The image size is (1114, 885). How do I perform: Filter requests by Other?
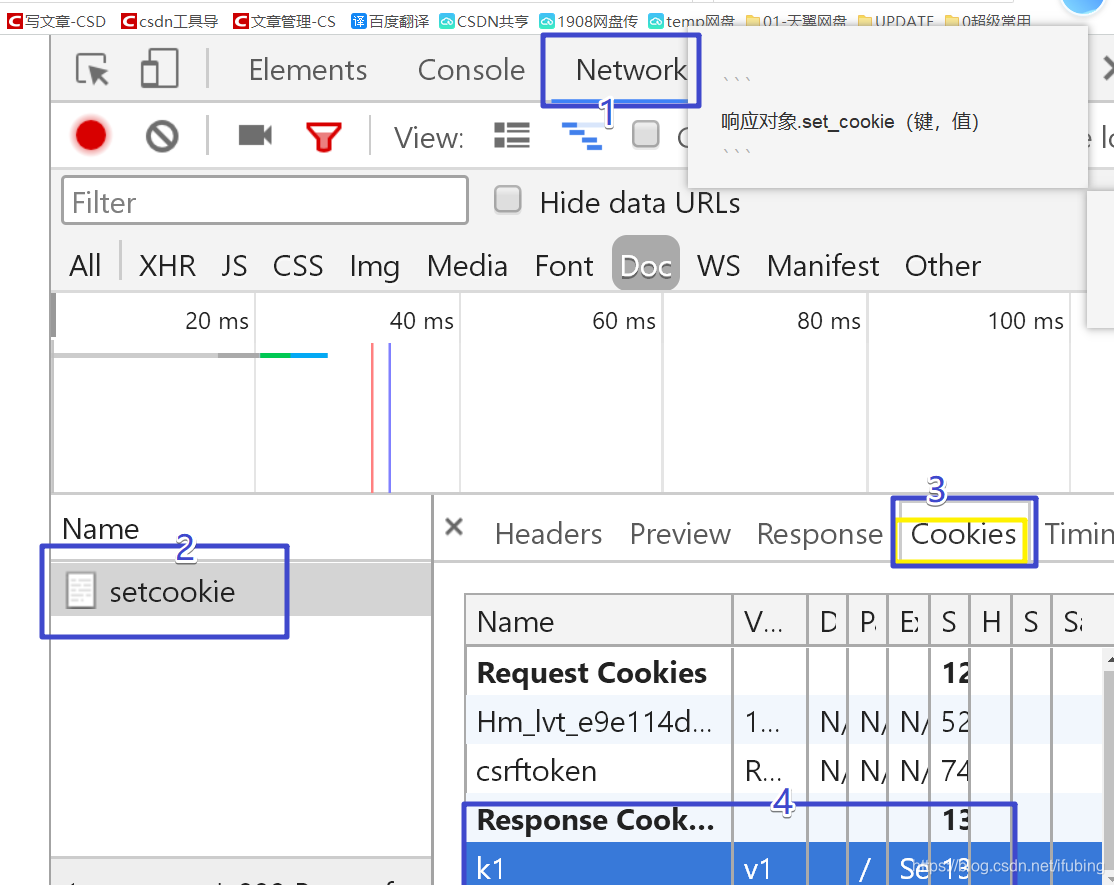(942, 266)
